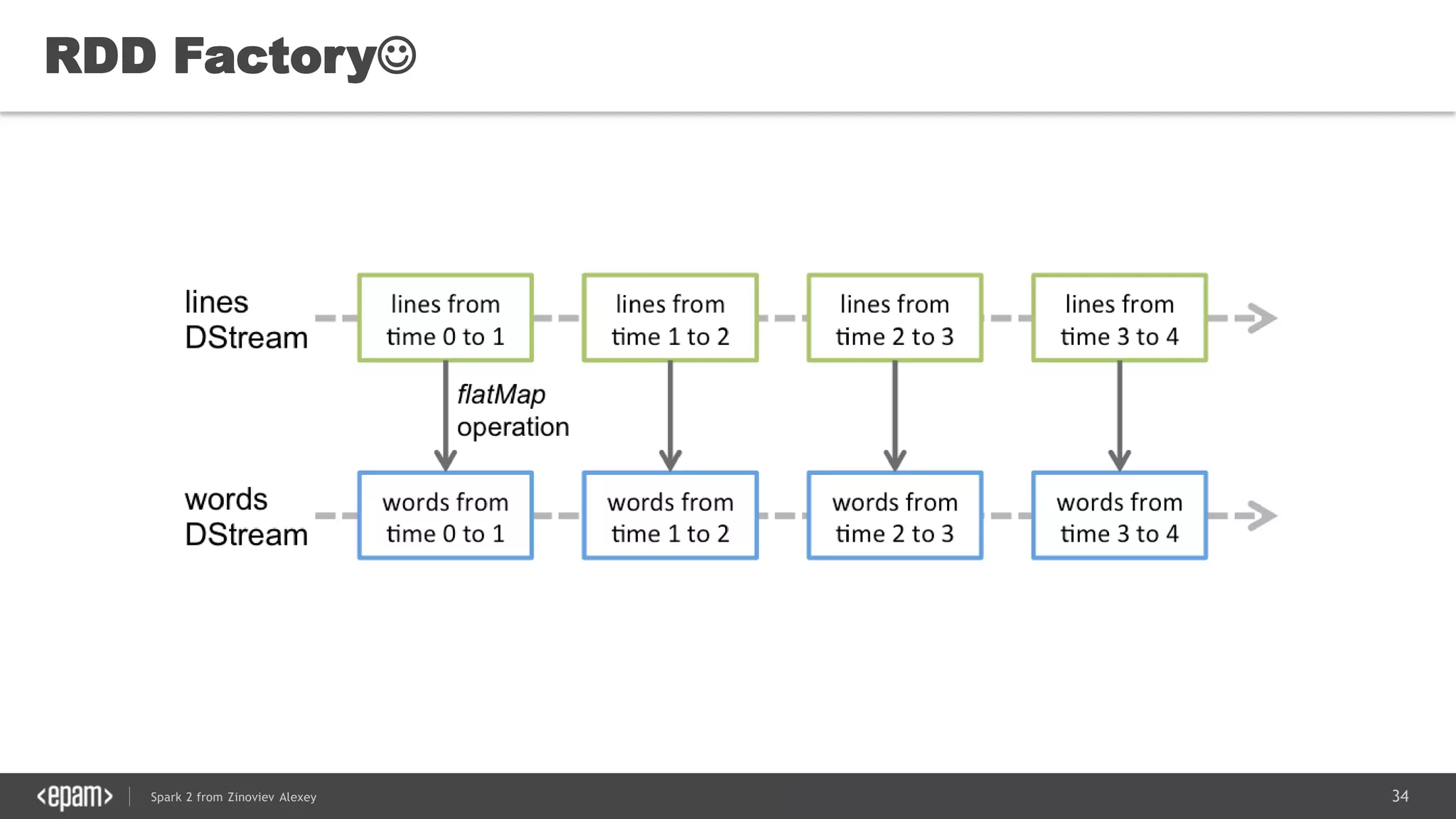The height and width of the screenshot is (819, 1456).
Task: Select the 'words from time 2 to 3' box
Action: pyautogui.click(x=895, y=516)
